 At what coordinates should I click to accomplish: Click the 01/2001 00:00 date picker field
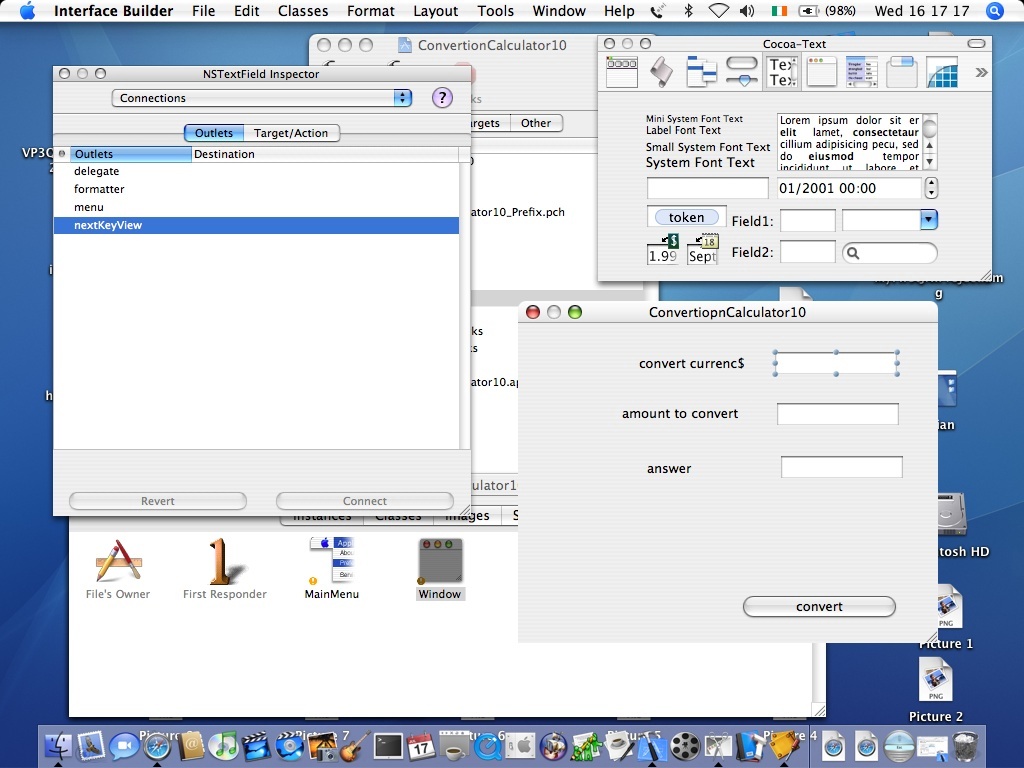point(849,188)
